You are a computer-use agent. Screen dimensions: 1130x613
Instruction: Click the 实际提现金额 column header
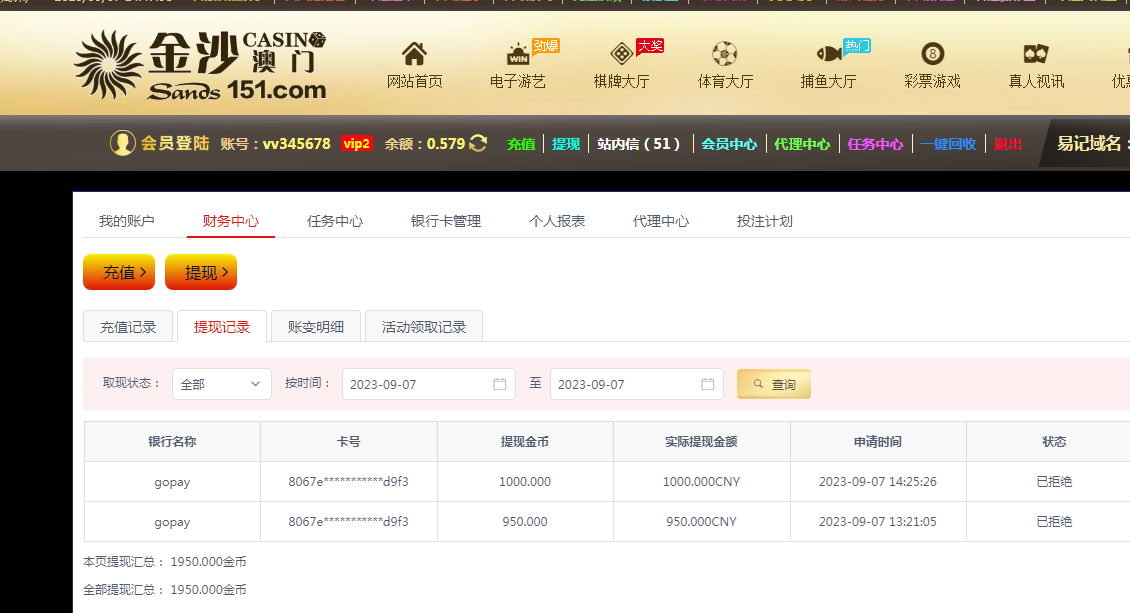pyautogui.click(x=702, y=442)
